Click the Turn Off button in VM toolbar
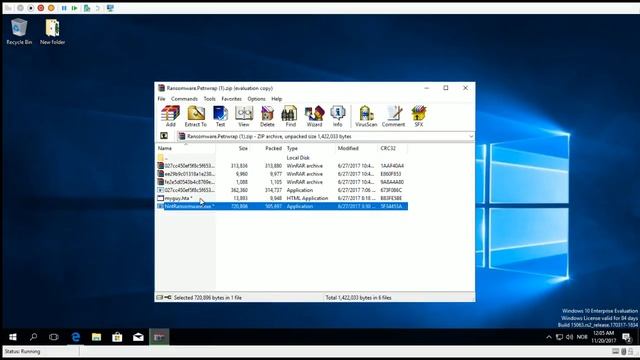The image size is (640, 360). pyautogui.click(x=31, y=8)
